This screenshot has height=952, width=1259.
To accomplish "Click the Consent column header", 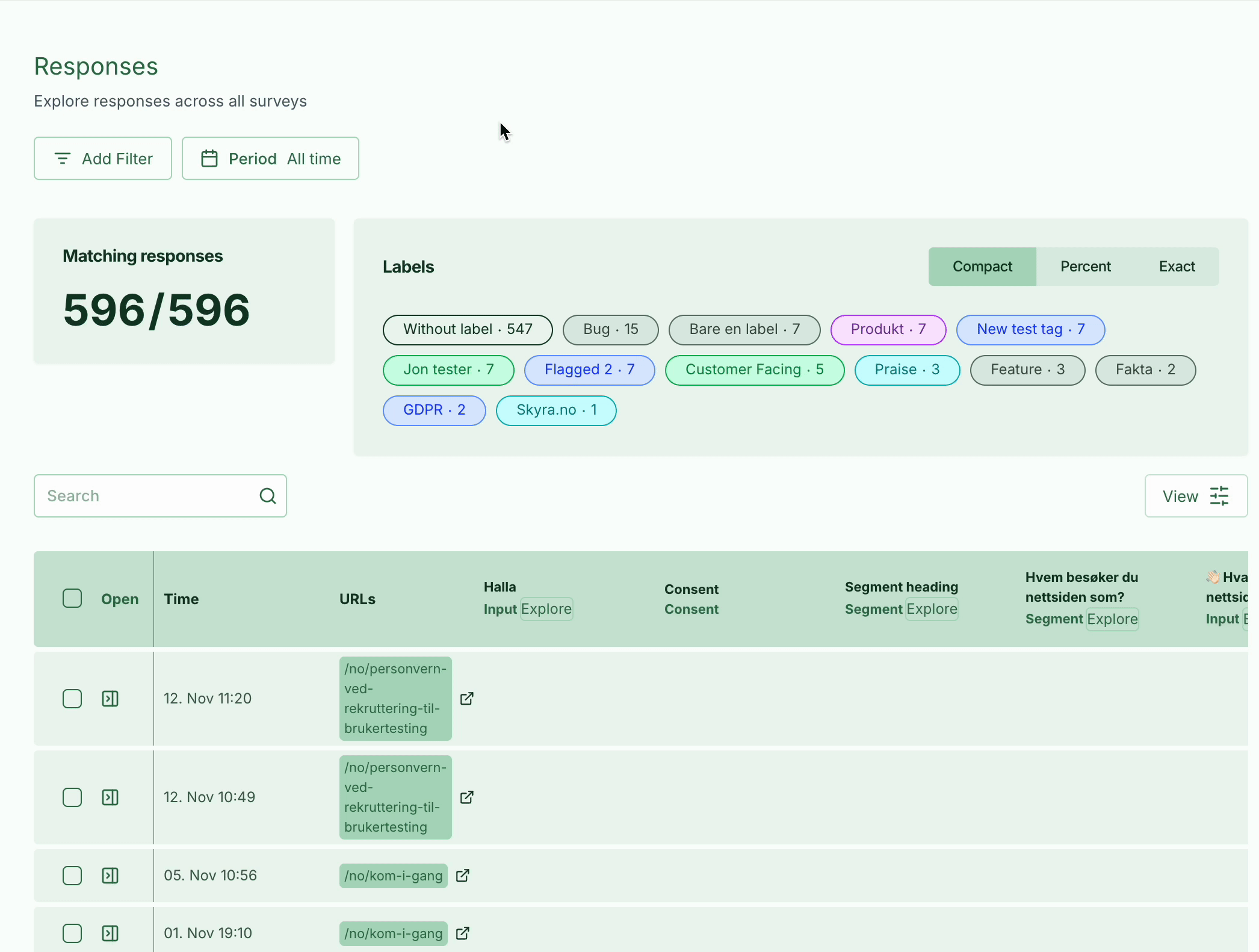I will (x=691, y=599).
